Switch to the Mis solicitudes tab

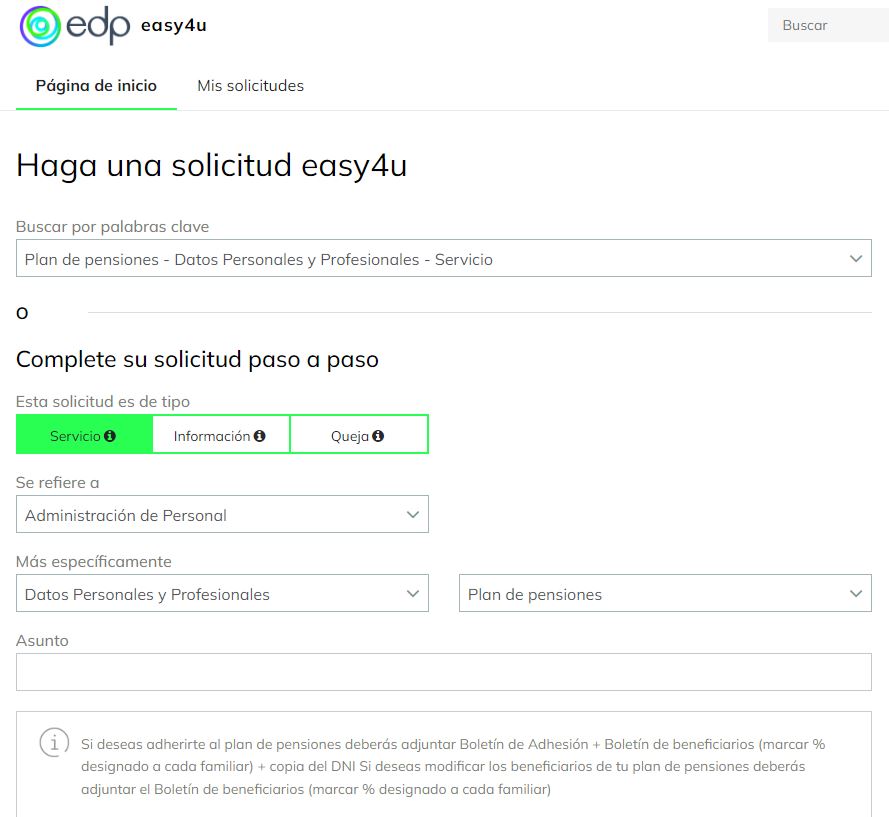250,86
